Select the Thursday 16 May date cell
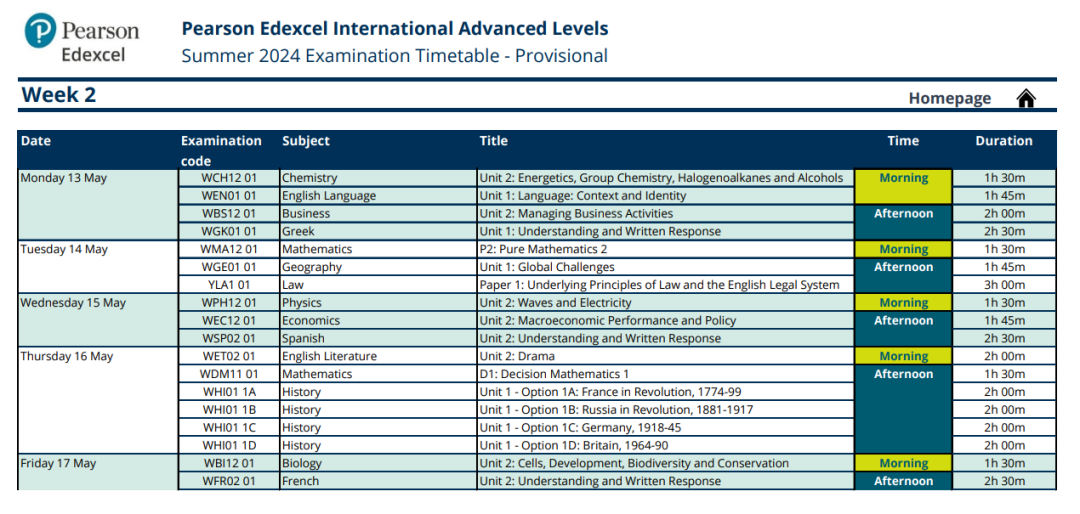 point(97,400)
